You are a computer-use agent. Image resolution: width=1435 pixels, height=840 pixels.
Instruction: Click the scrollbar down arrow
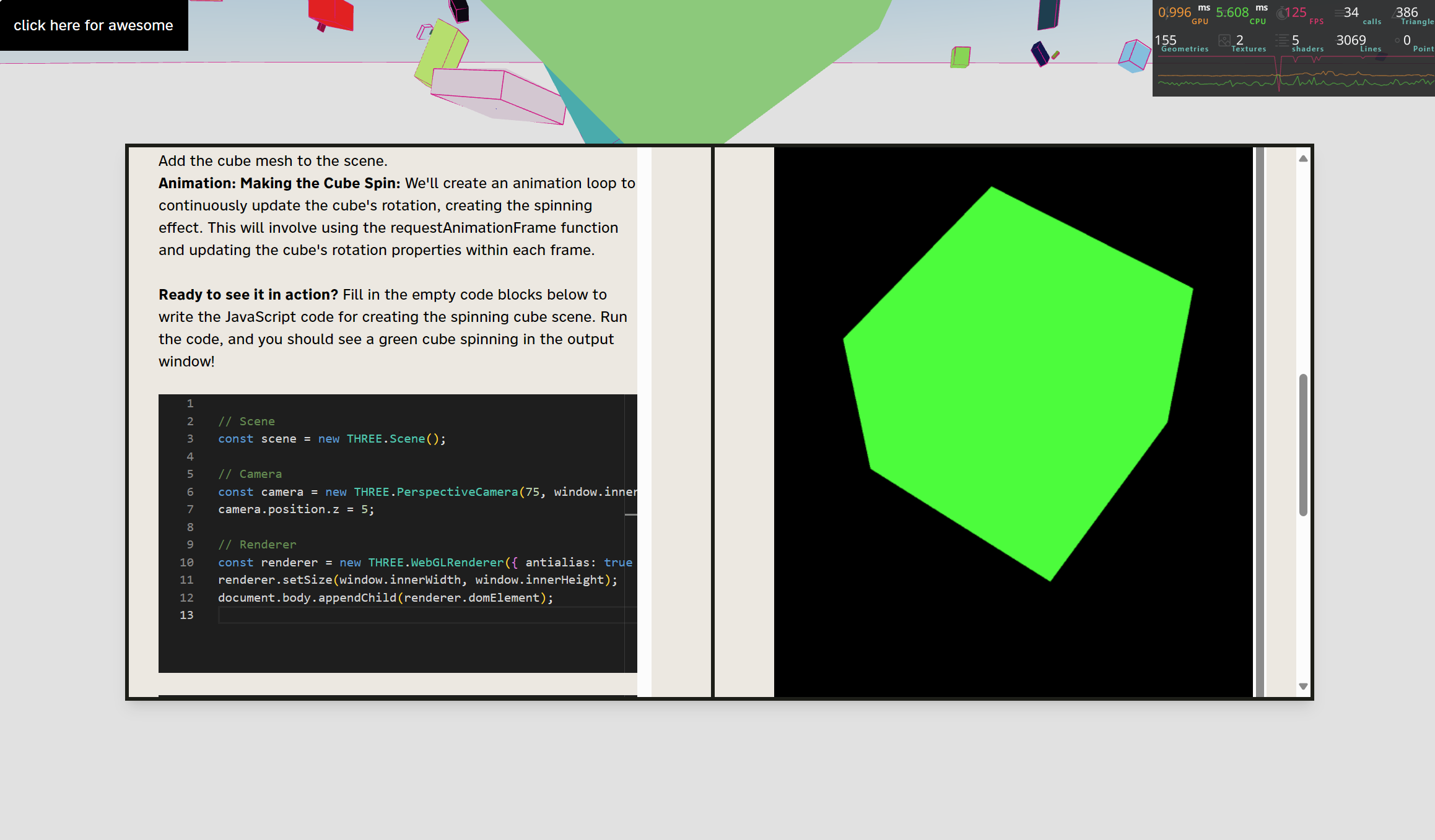pos(1303,686)
